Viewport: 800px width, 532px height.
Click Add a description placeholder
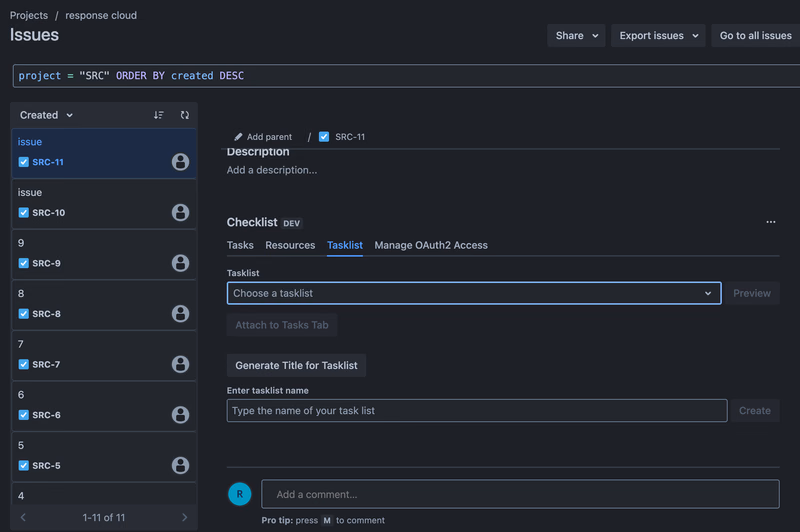click(x=272, y=170)
